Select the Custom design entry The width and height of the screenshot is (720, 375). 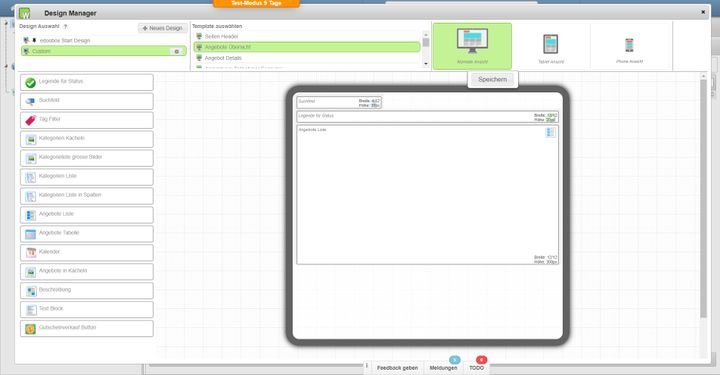click(x=104, y=51)
